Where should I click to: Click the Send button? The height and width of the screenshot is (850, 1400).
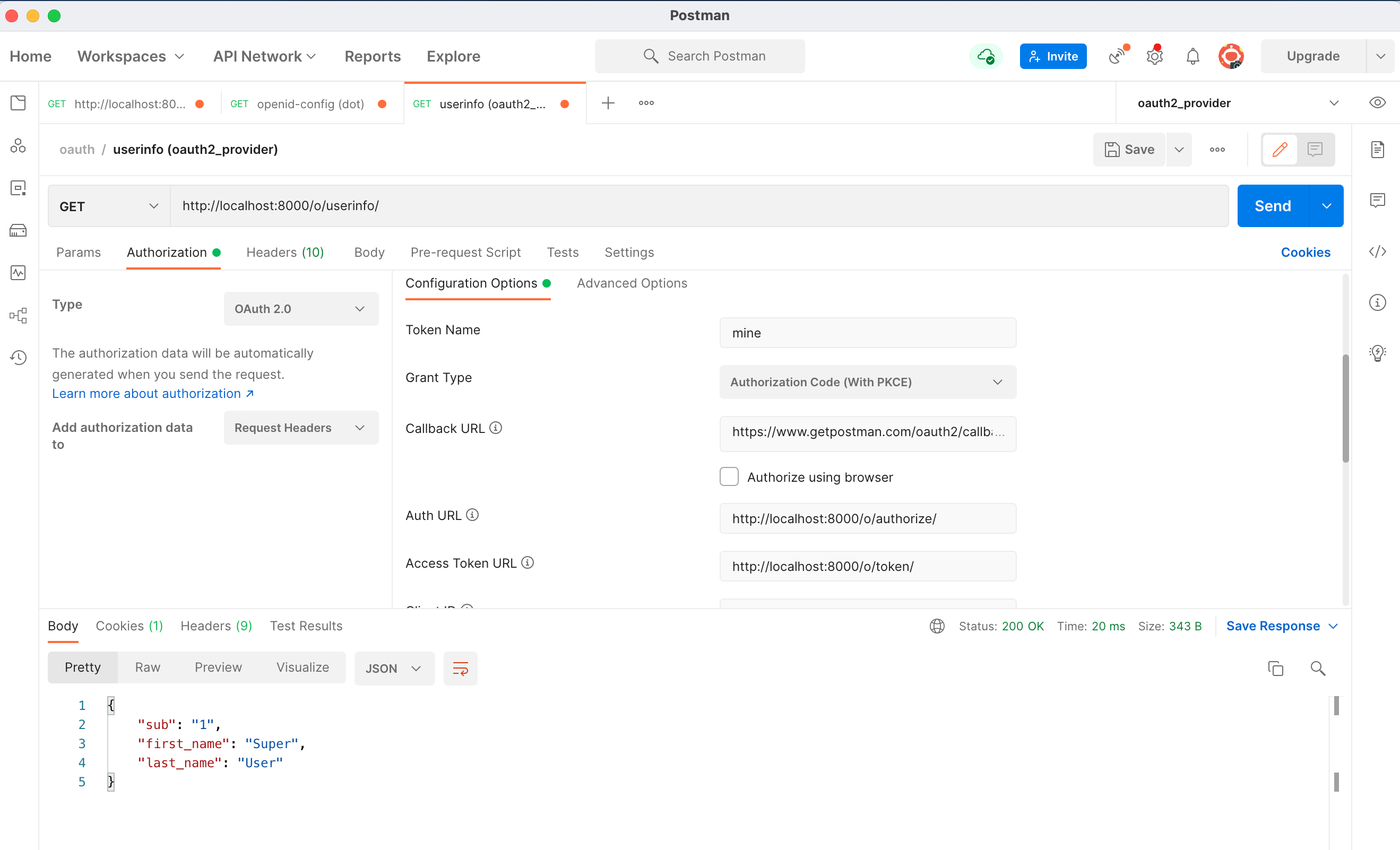tap(1273, 206)
